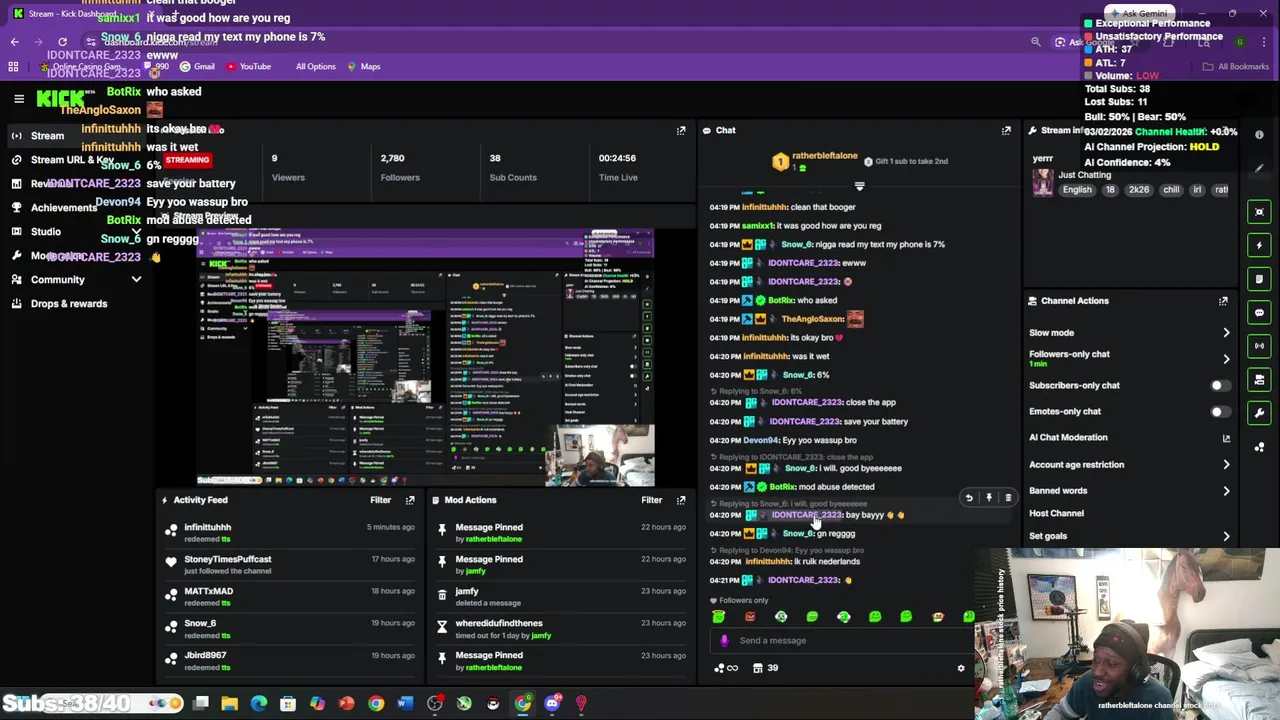
Task: Open Activity Feed Filter dropdown
Action: [381, 500]
